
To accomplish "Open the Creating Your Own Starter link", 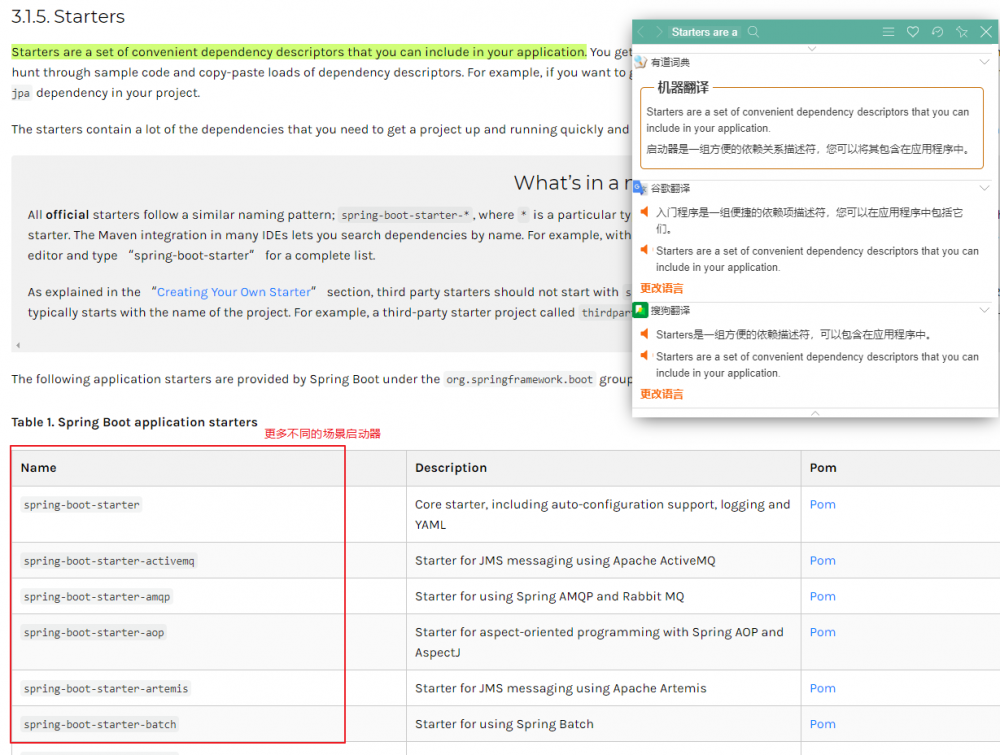I will click(x=233, y=292).
